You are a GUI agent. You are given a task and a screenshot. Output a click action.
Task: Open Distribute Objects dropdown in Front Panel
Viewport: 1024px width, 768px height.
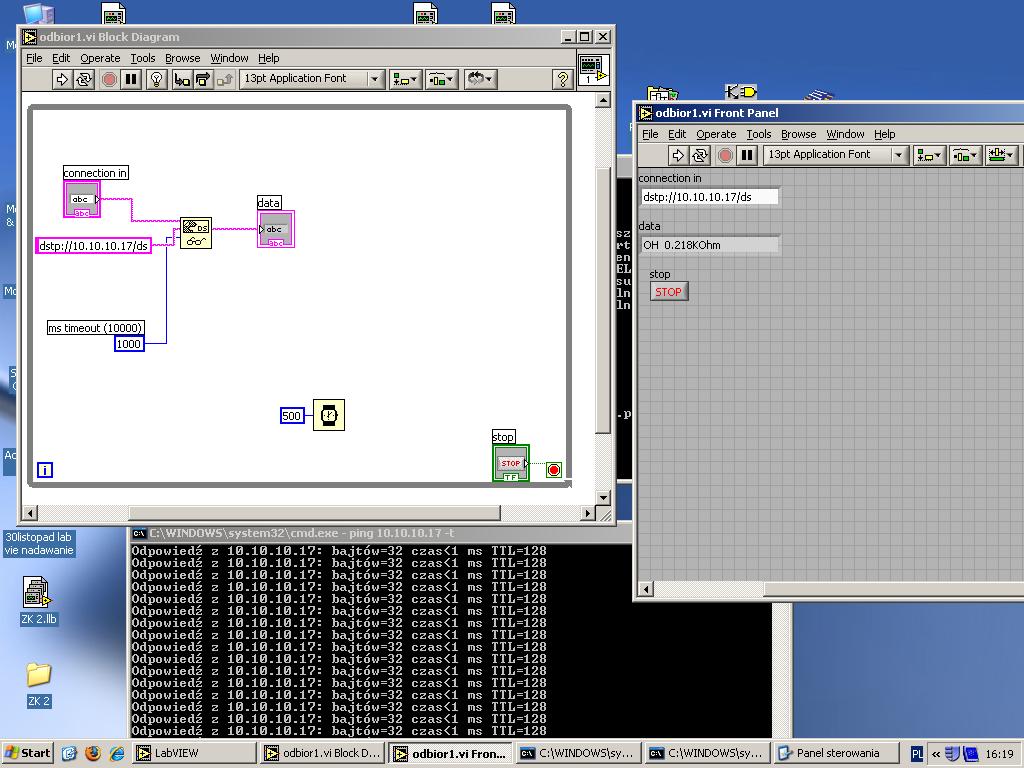point(965,155)
